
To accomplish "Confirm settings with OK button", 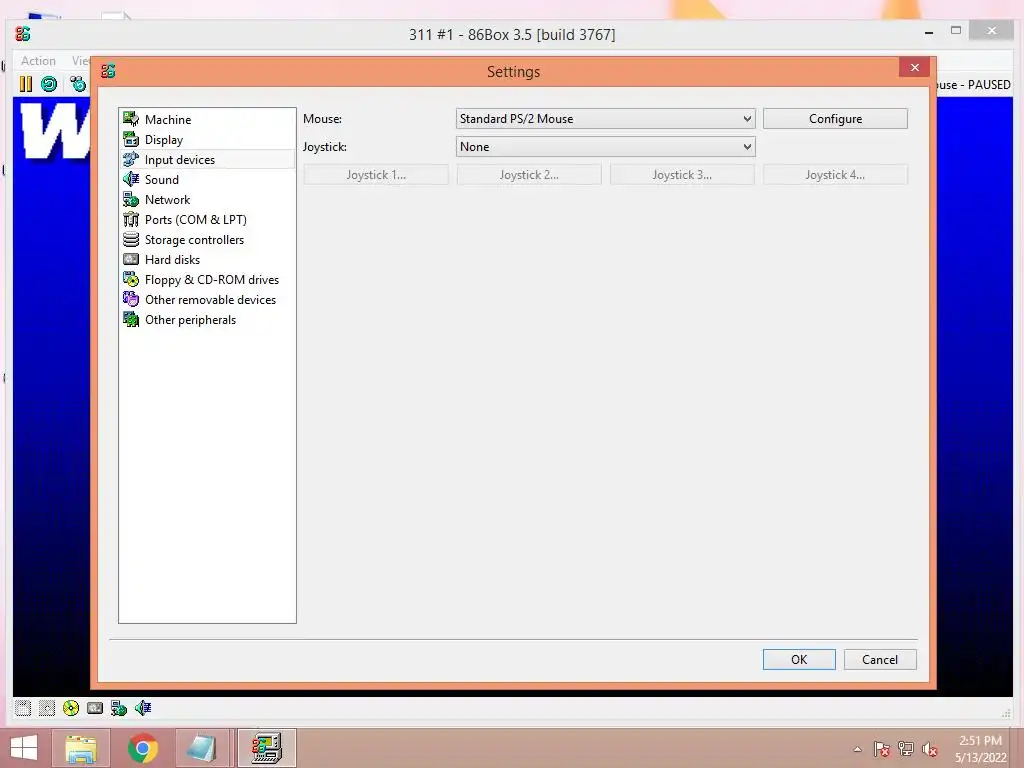I will tap(799, 660).
